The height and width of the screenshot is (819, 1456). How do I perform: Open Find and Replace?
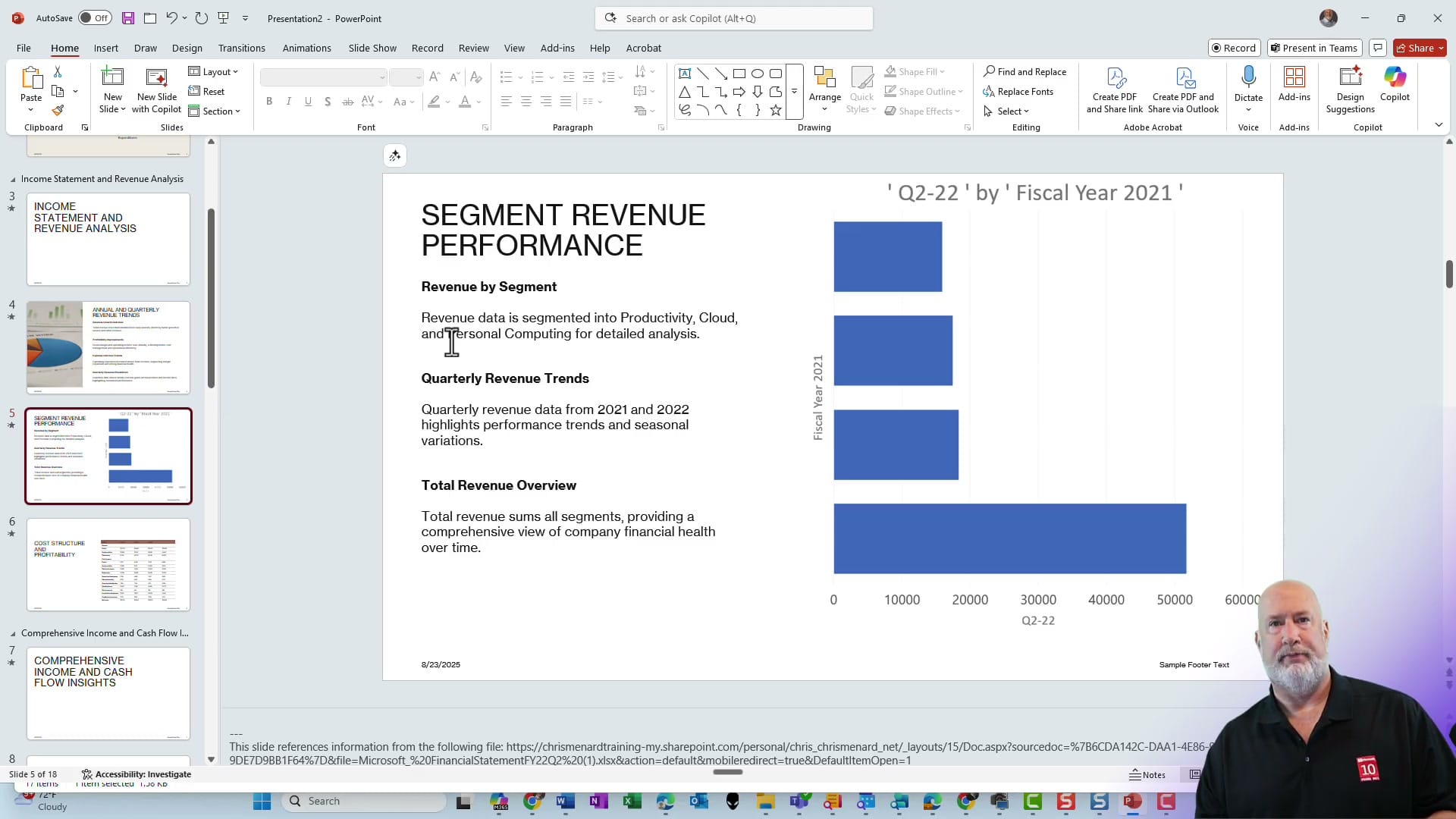1025,71
